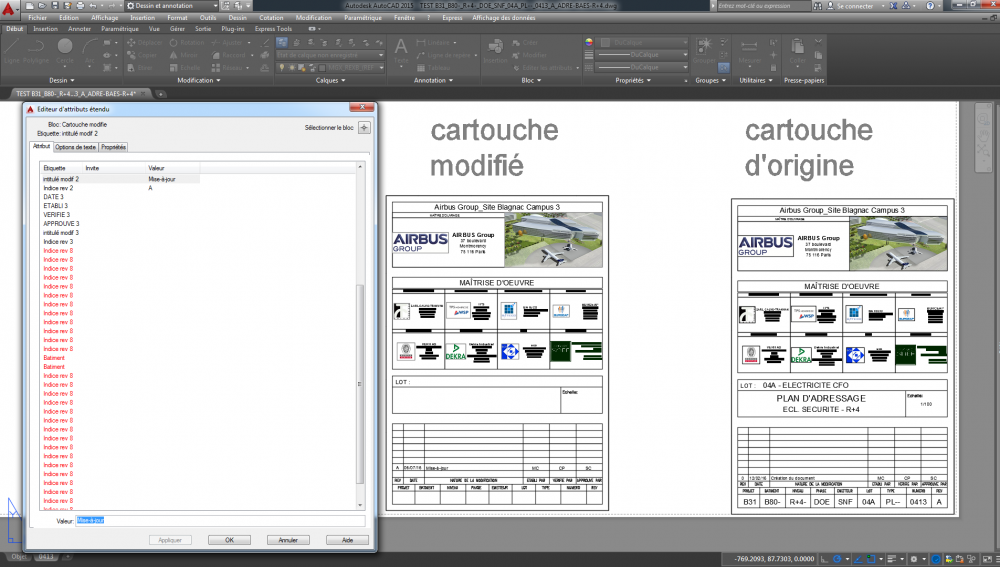Image resolution: width=1000 pixels, height=567 pixels.
Task: Click the Grouper icon
Action: click(x=704, y=50)
